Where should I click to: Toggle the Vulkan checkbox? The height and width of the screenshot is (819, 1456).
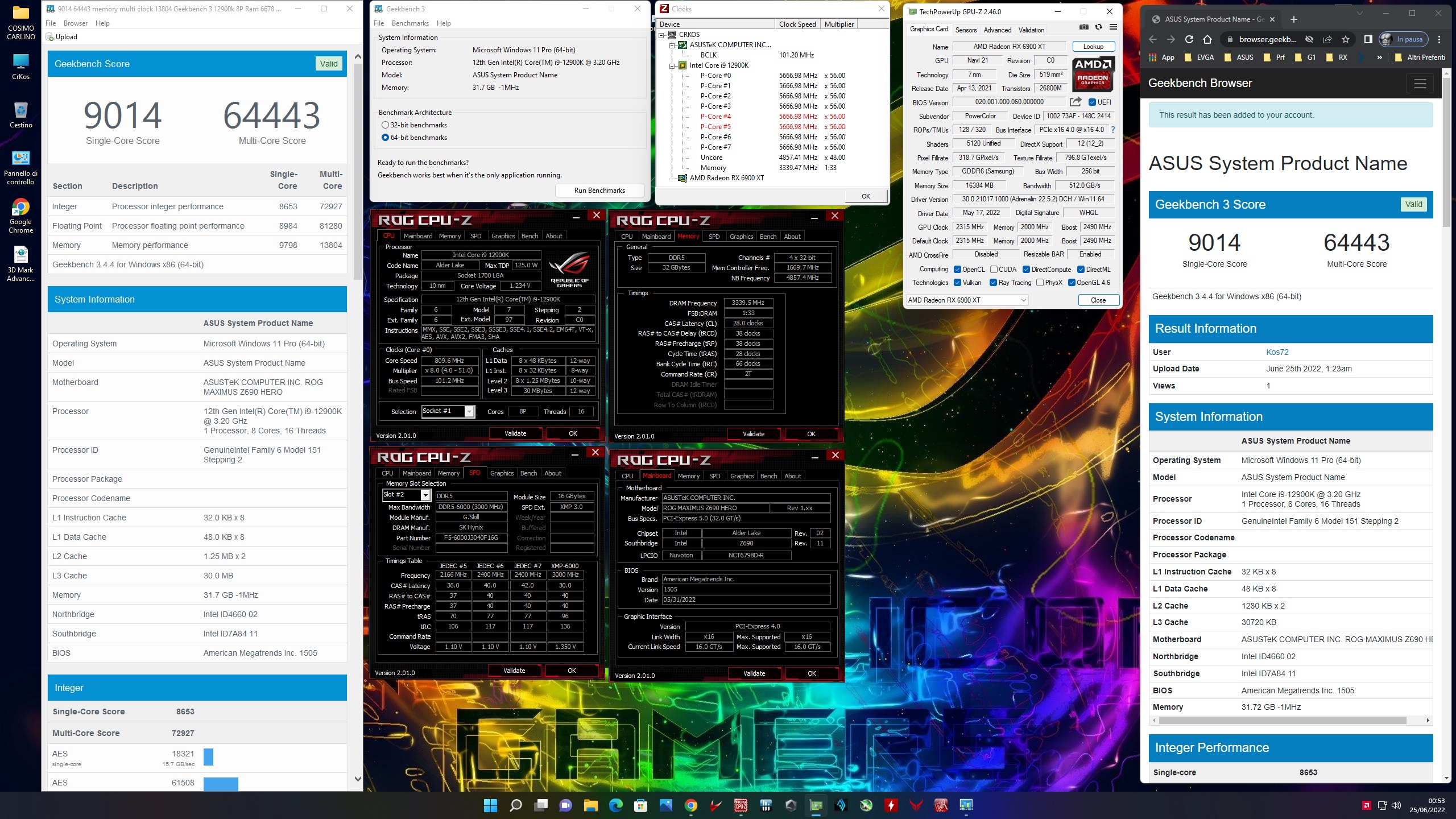[x=958, y=283]
